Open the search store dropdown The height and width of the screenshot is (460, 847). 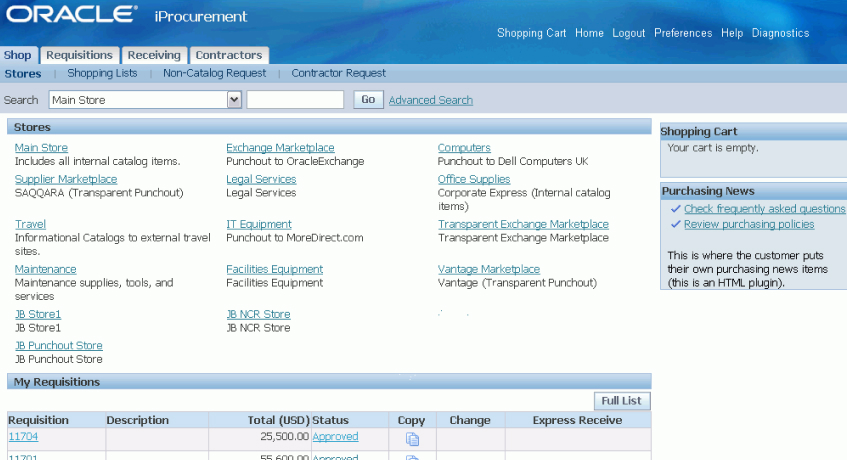pyautogui.click(x=234, y=100)
